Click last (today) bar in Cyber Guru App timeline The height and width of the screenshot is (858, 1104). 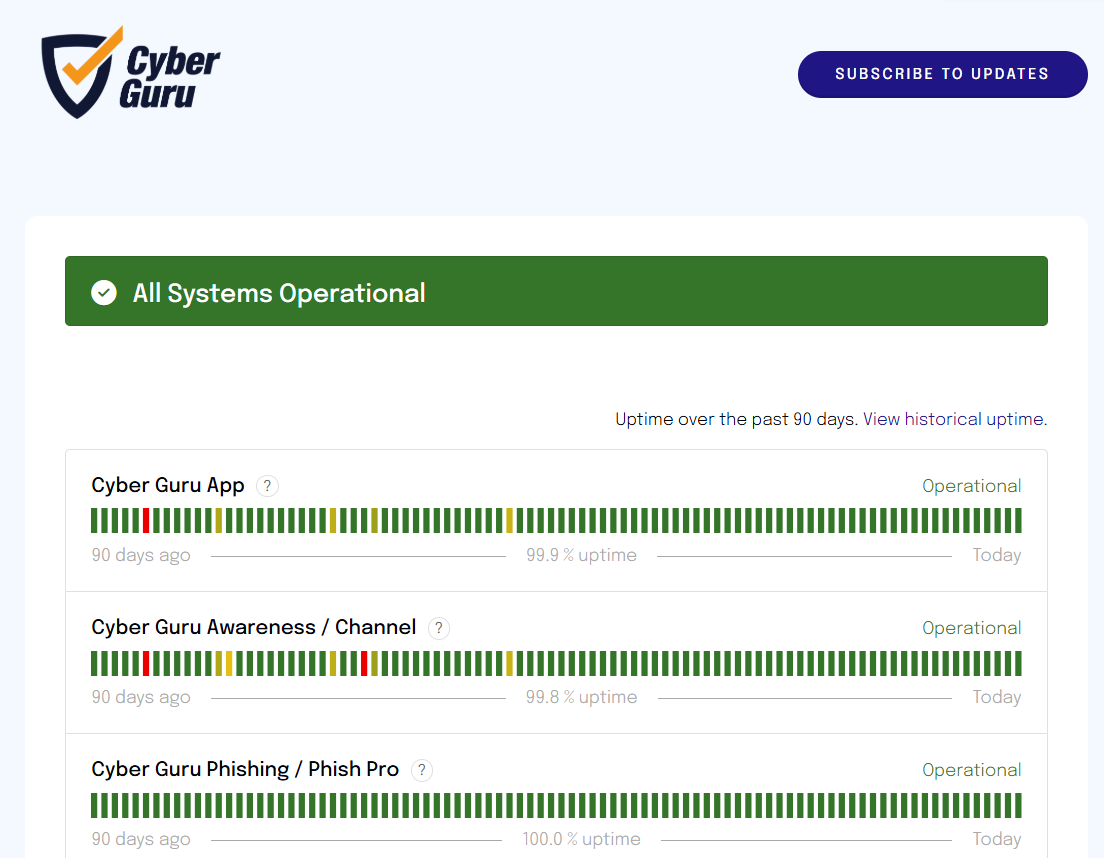coord(1018,521)
